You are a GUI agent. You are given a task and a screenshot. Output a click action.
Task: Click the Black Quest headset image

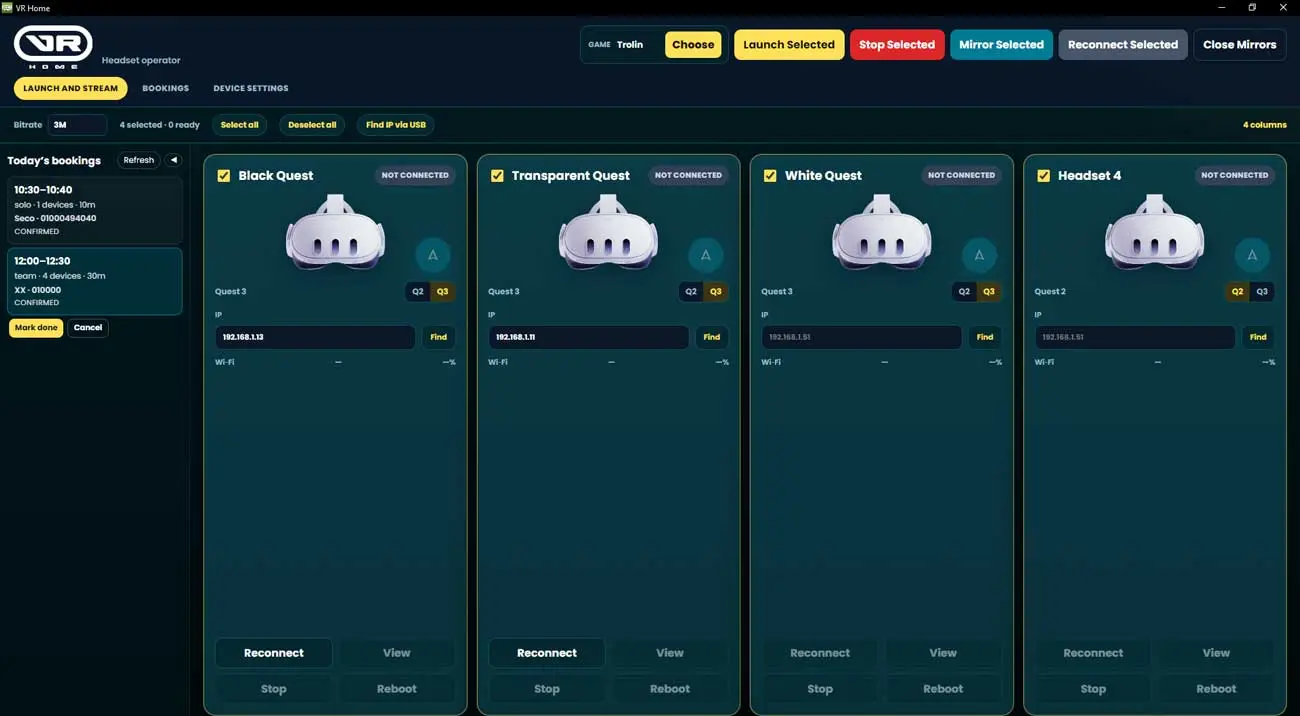(335, 231)
